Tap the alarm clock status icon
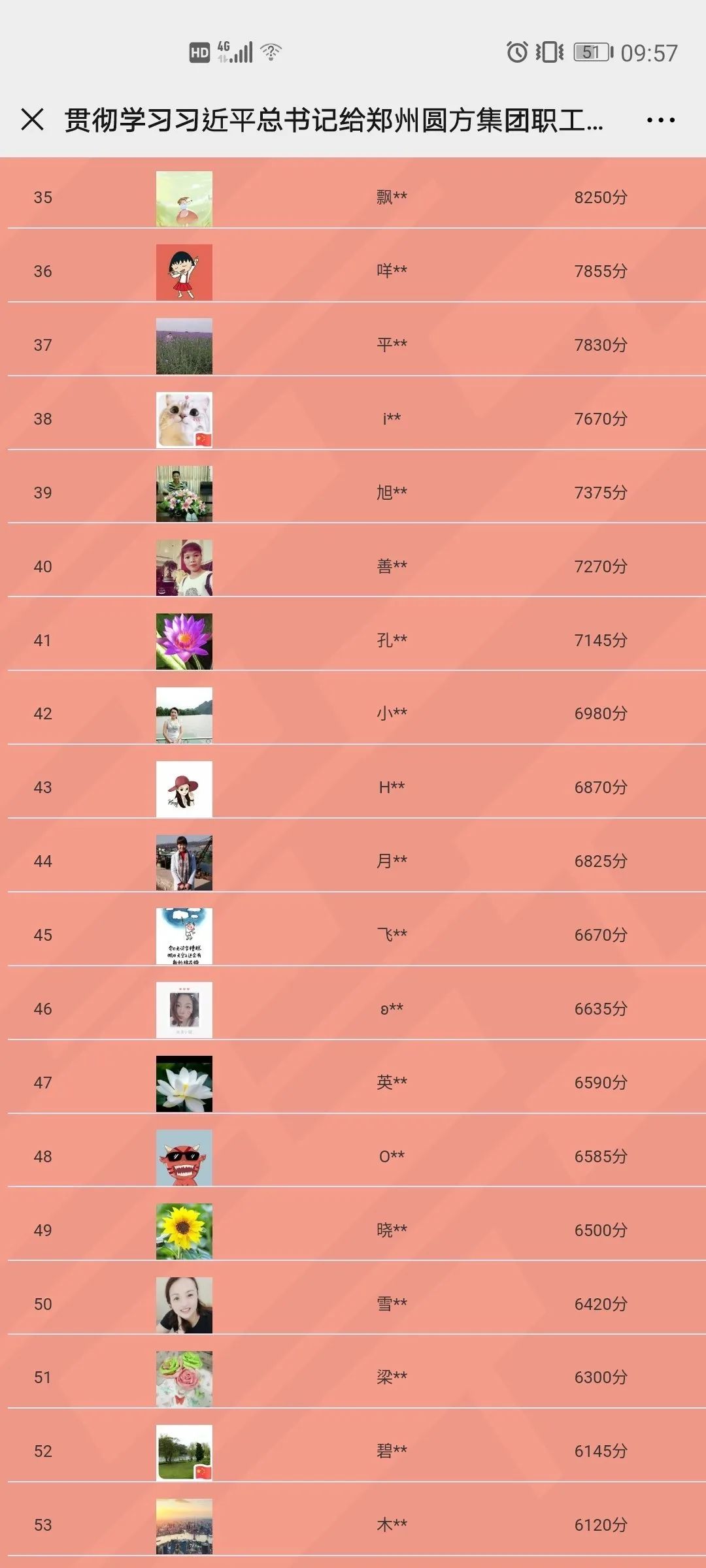The width and height of the screenshot is (706, 1568). click(517, 52)
